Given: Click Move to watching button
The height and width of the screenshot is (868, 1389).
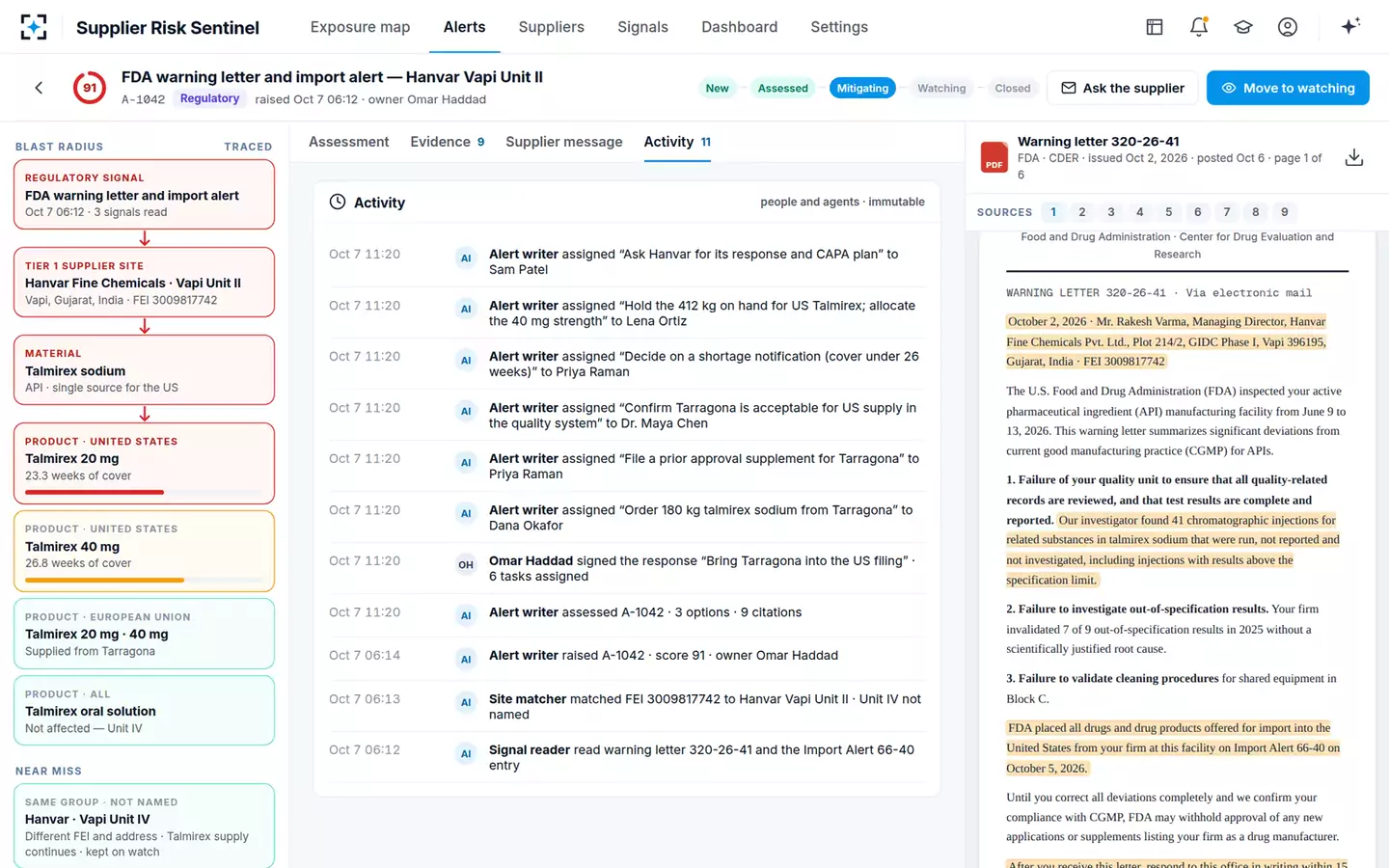Looking at the screenshot, I should (x=1288, y=88).
